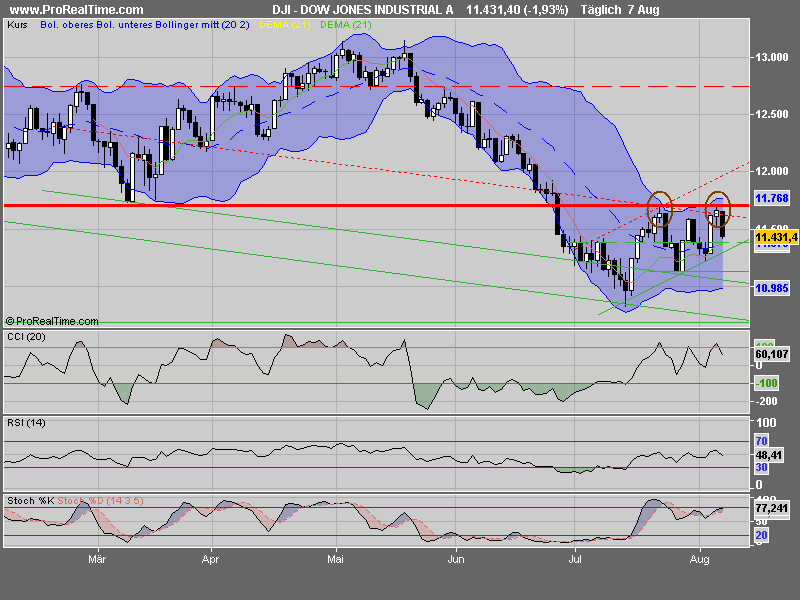This screenshot has height=600, width=800.
Task: Click the green -100 CCI level label
Action: pyautogui.click(x=766, y=383)
